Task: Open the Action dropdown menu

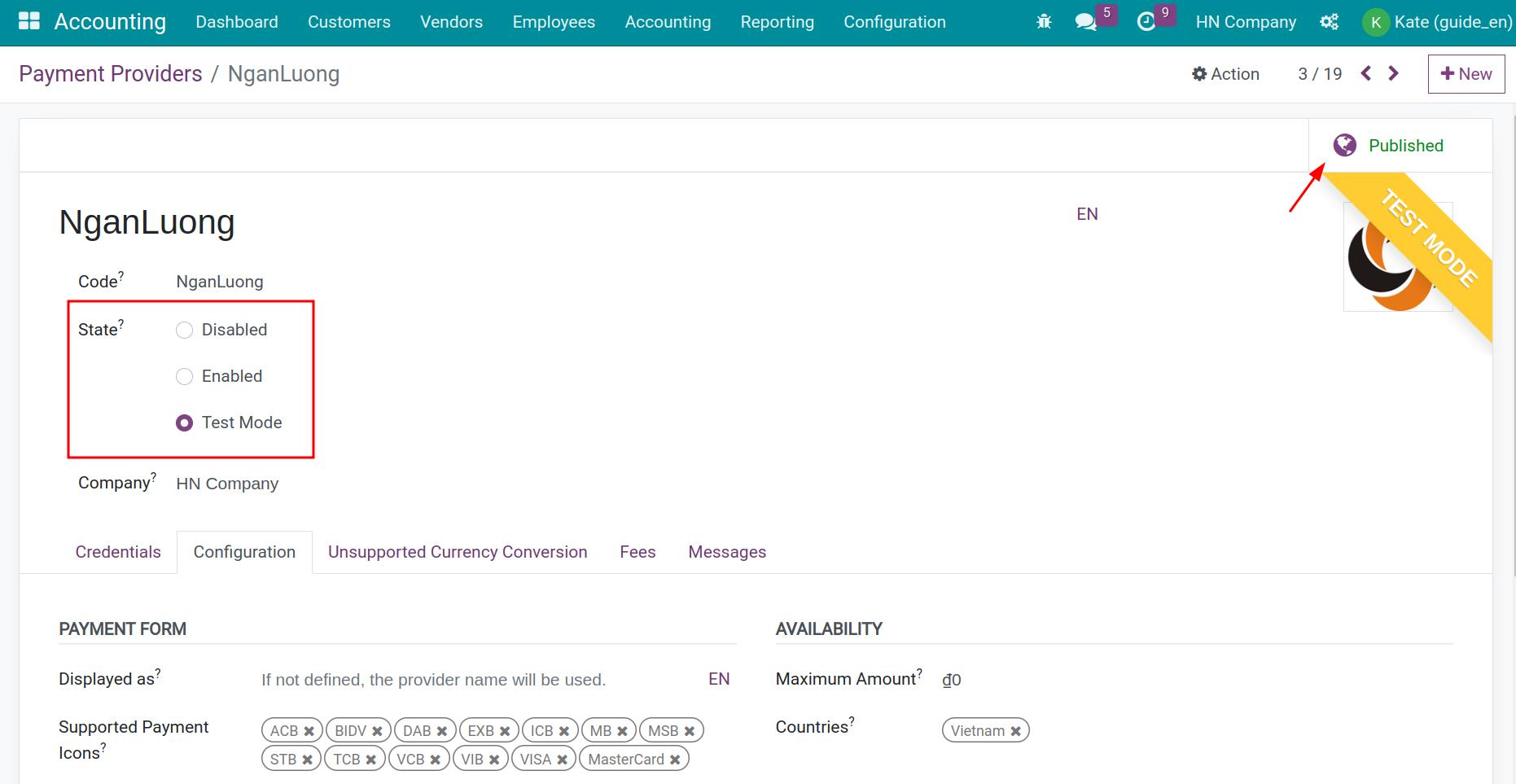Action: tap(1225, 74)
